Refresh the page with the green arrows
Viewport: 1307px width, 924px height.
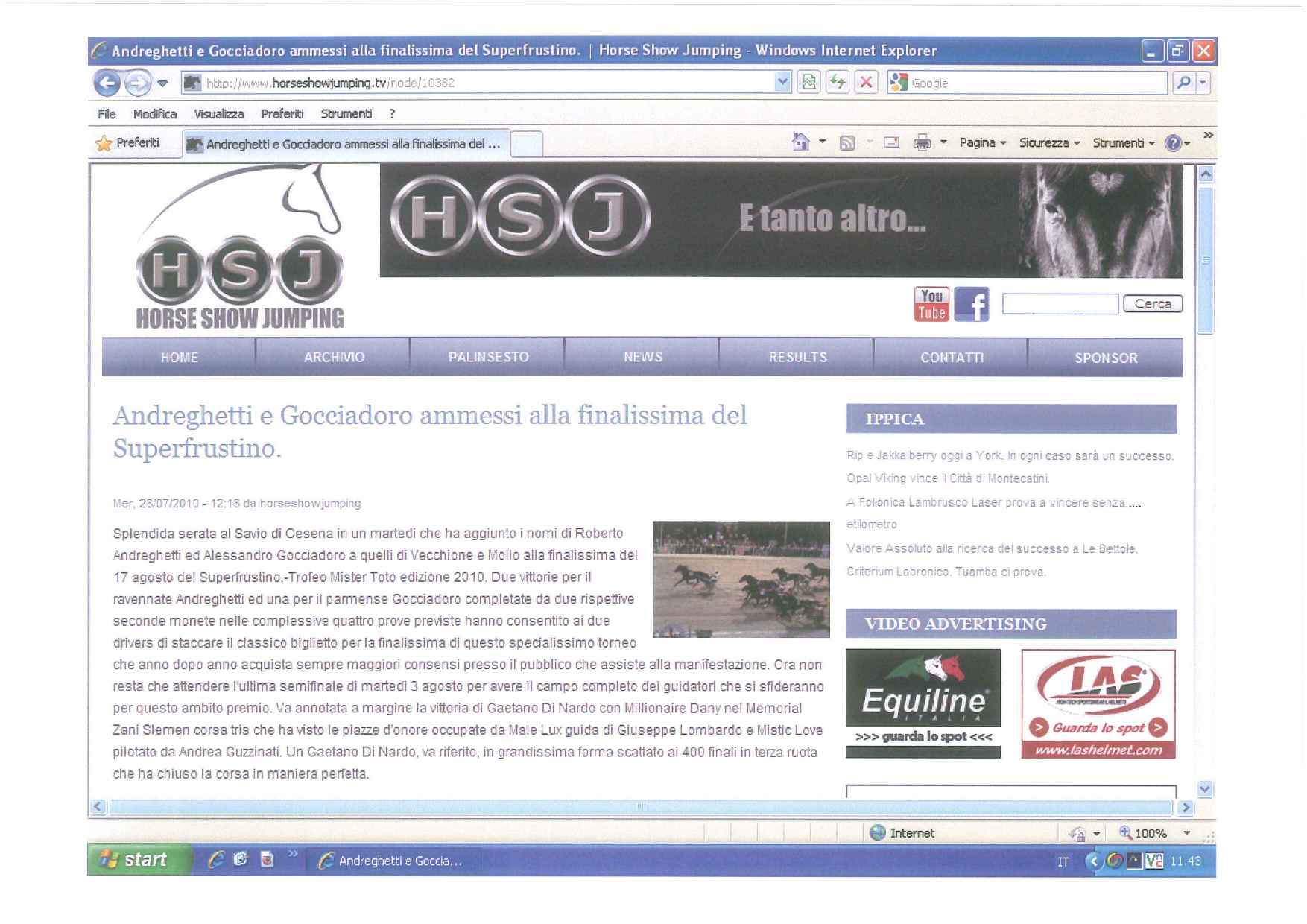coord(838,83)
